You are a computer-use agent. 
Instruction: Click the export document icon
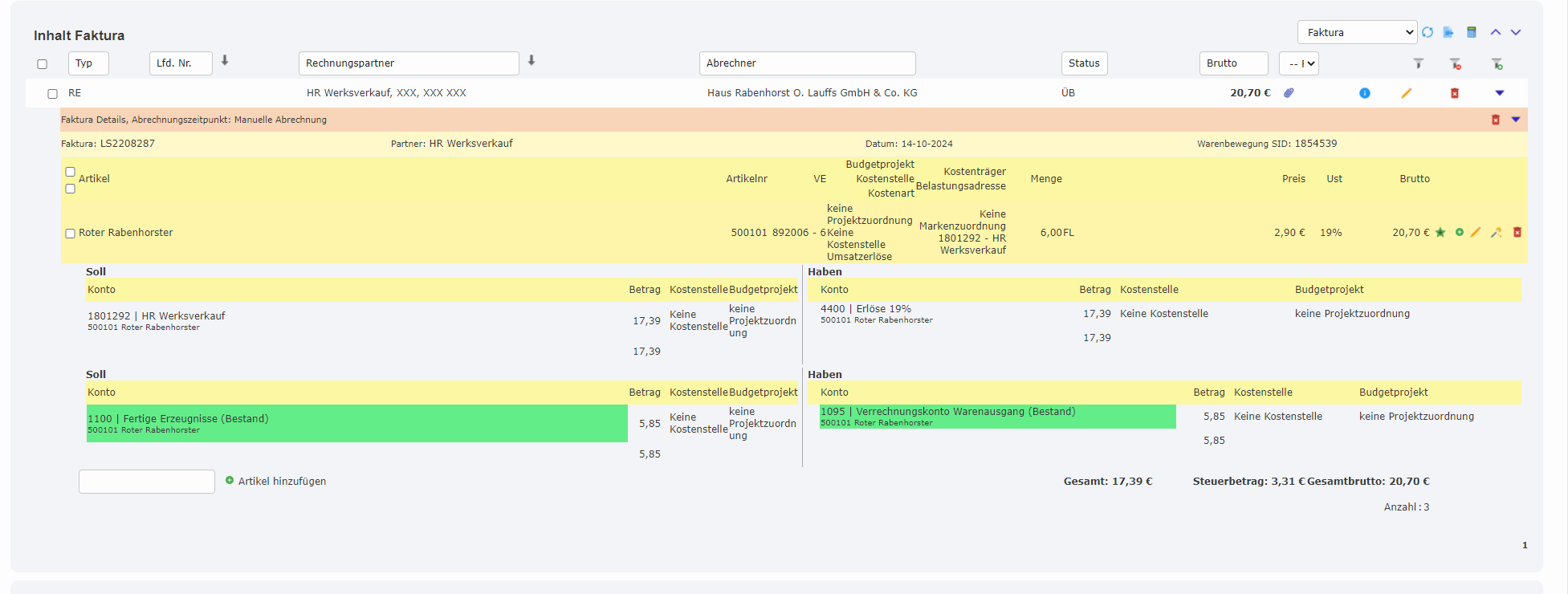[1448, 32]
